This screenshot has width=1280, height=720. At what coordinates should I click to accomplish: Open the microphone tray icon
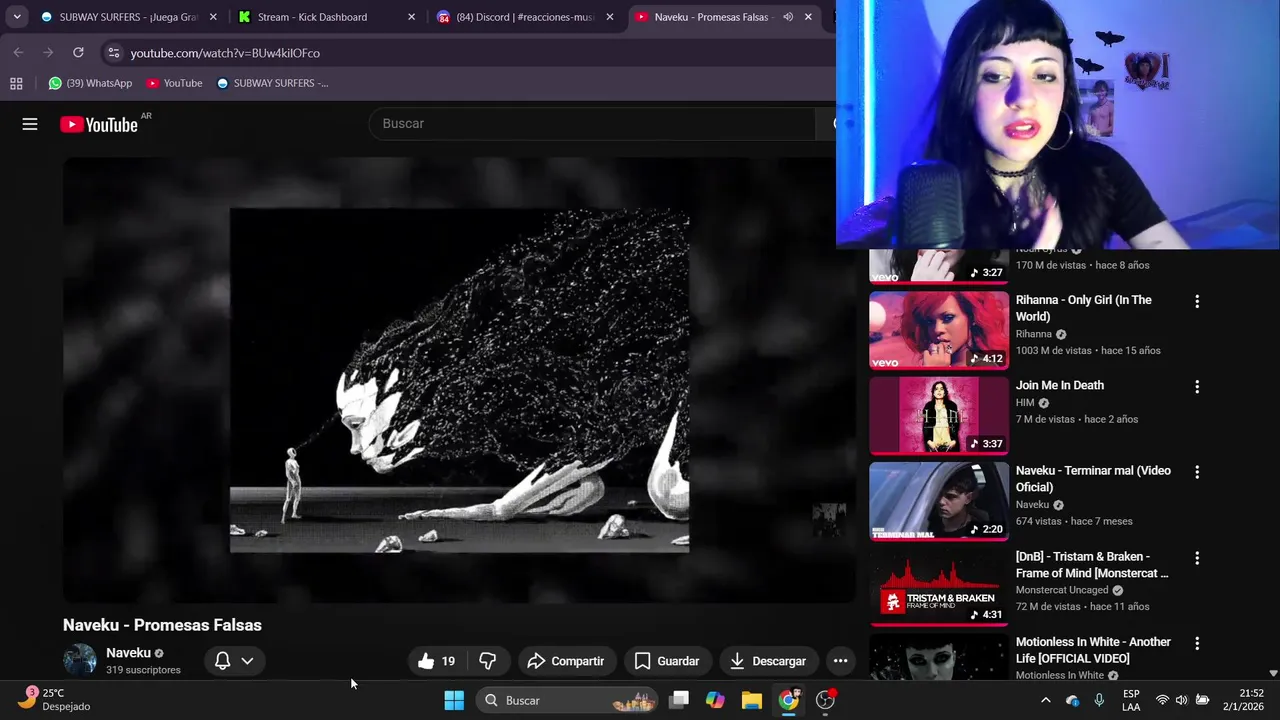coord(1099,700)
